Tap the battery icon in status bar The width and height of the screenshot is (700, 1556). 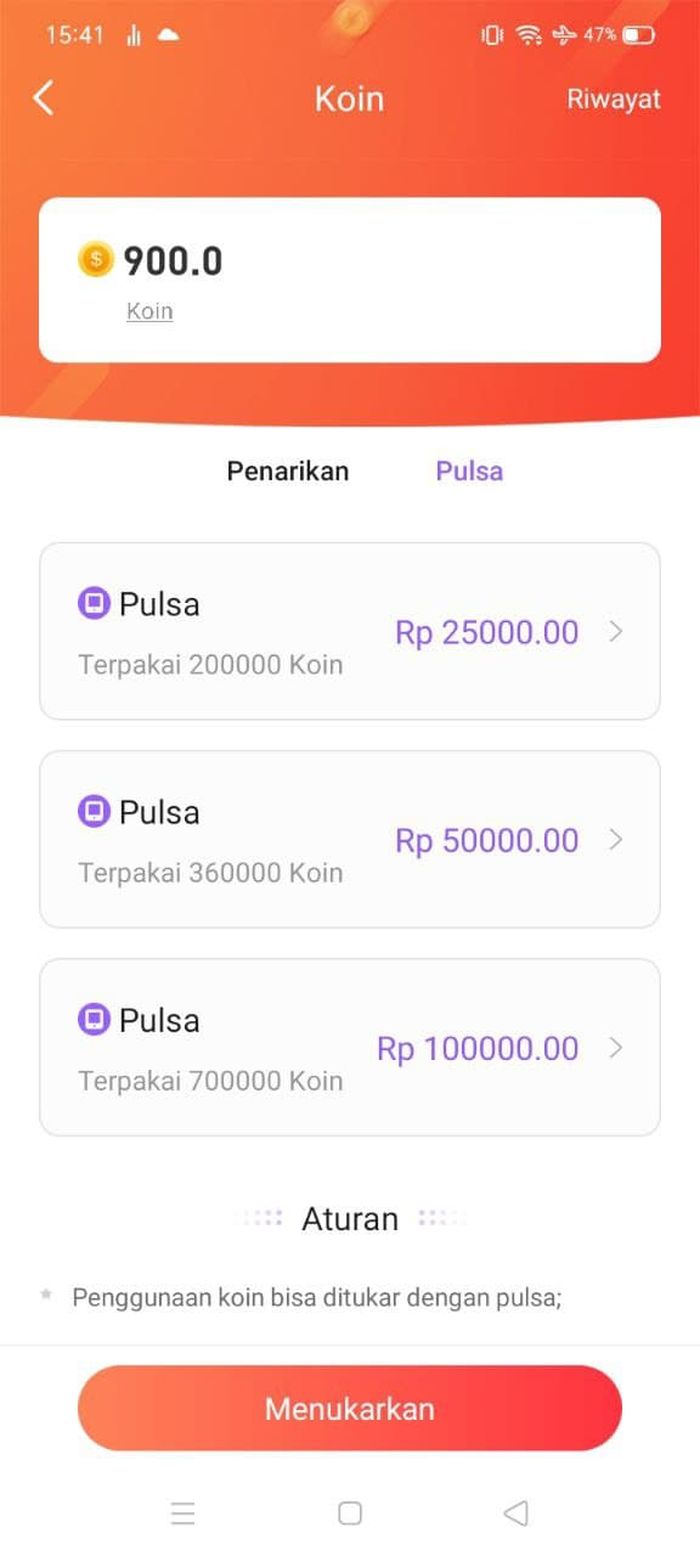pyautogui.click(x=638, y=35)
